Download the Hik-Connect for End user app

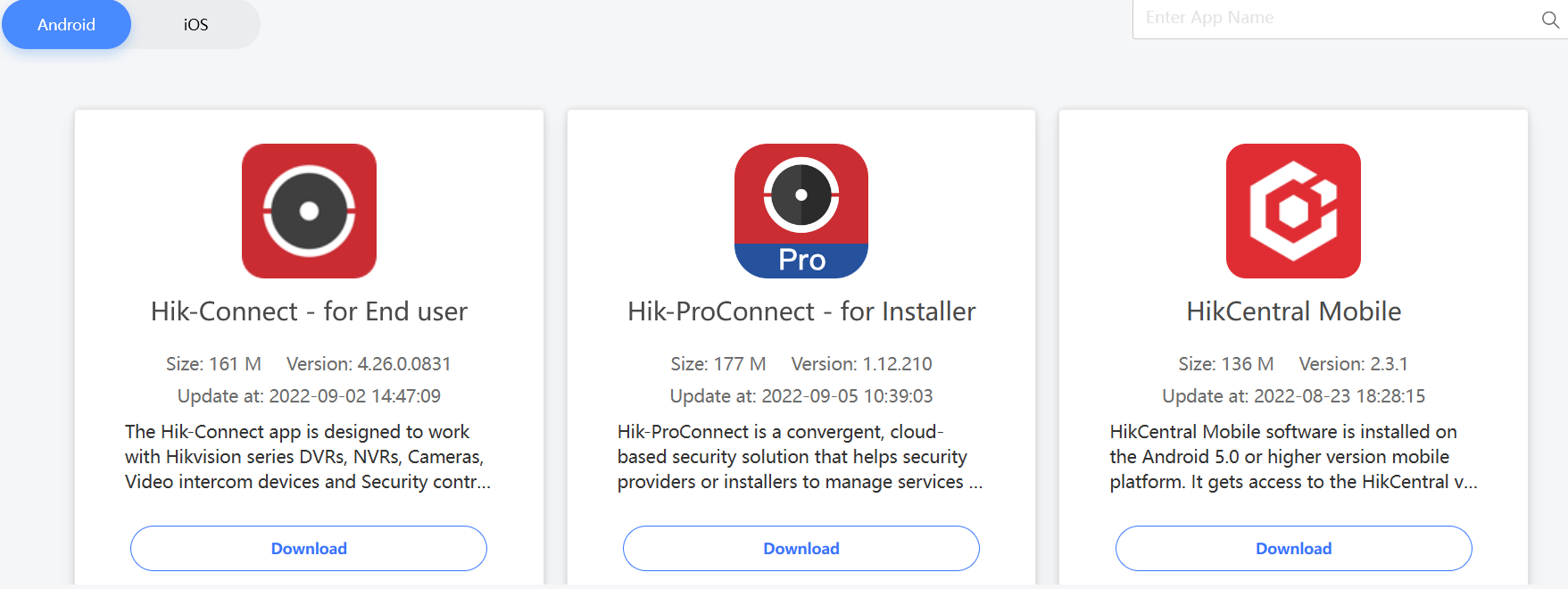click(x=309, y=548)
